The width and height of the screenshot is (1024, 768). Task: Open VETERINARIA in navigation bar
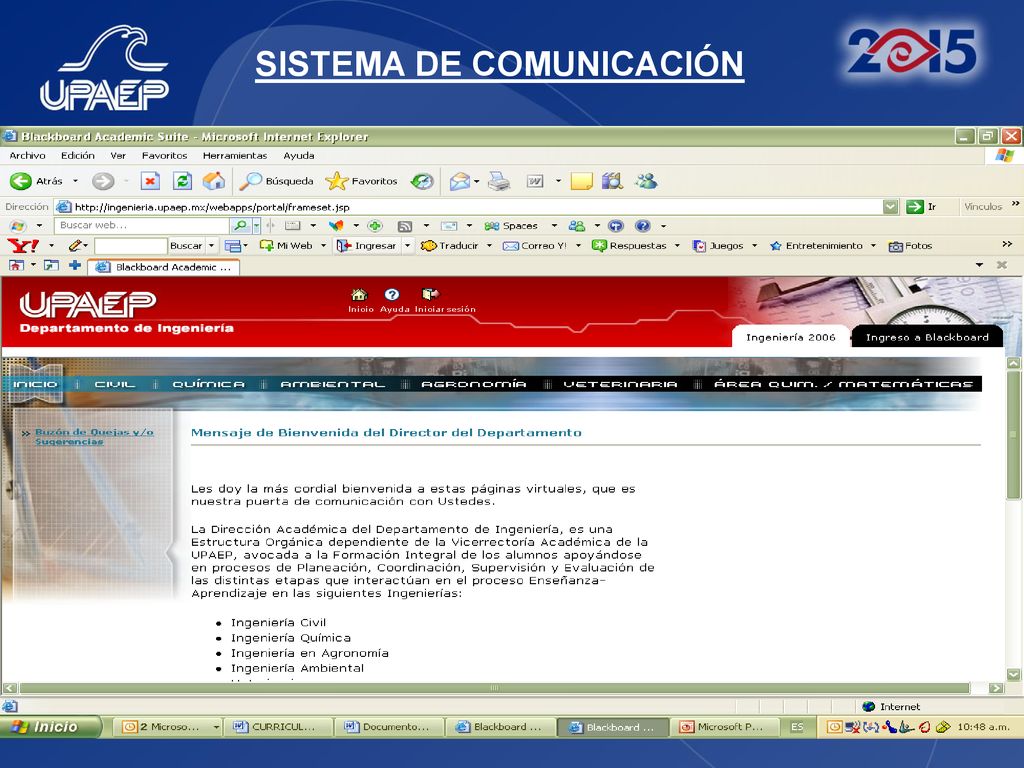pos(620,384)
